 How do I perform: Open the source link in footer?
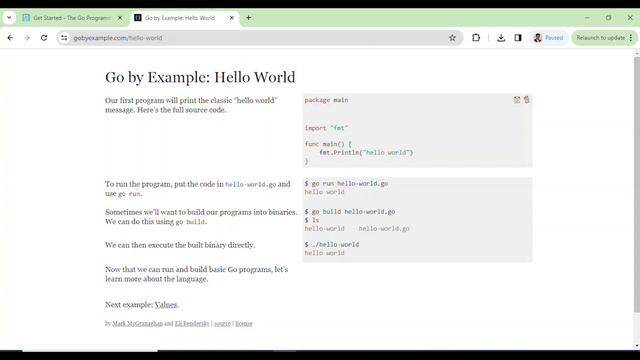[222, 323]
